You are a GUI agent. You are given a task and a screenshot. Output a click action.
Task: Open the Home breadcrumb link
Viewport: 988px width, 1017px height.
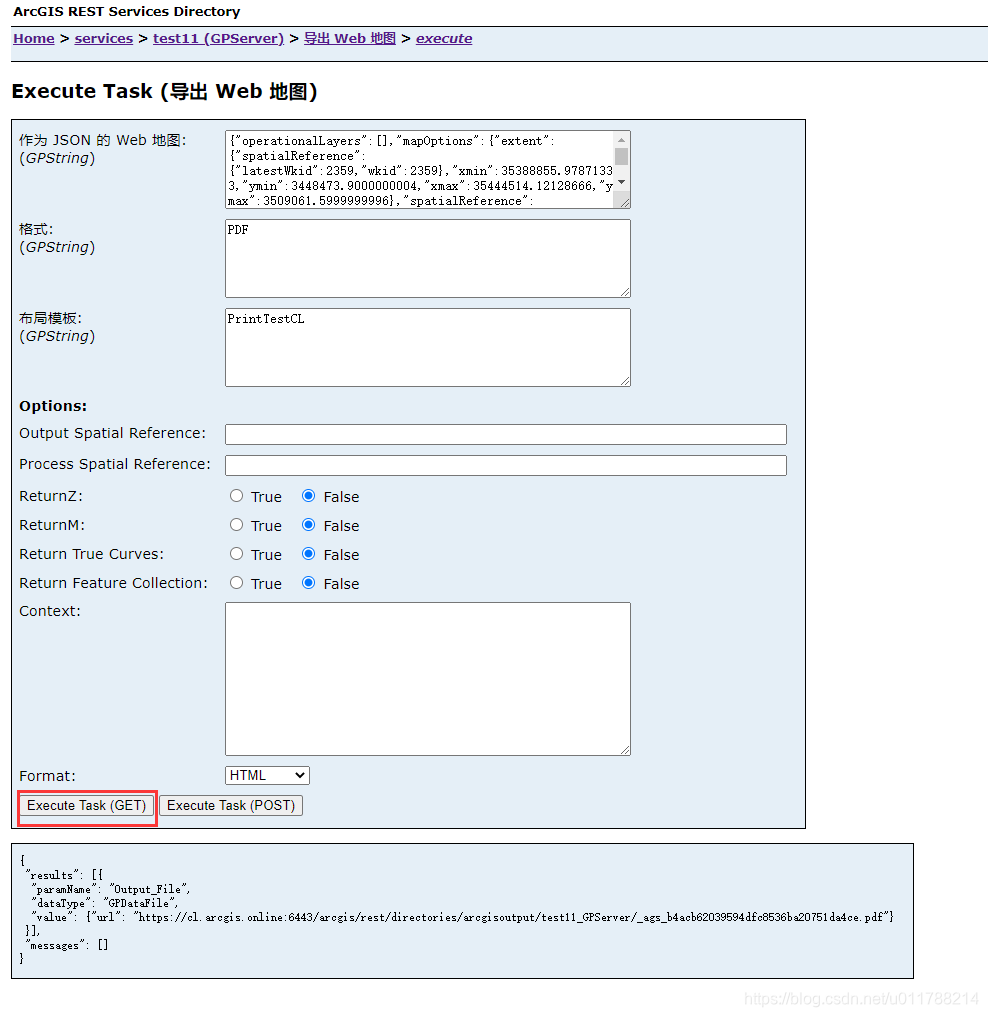point(33,38)
